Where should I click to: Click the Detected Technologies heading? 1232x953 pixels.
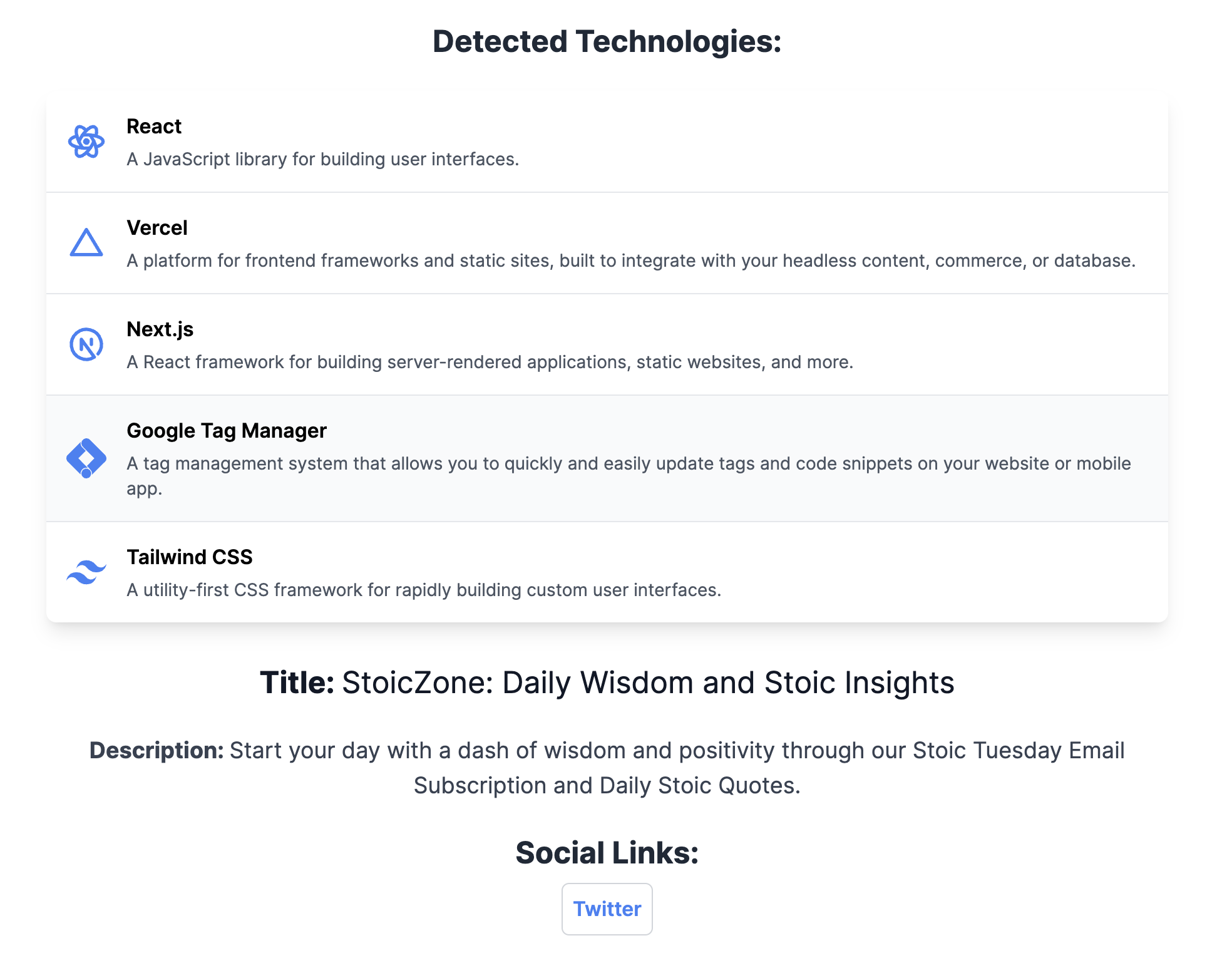(607, 42)
